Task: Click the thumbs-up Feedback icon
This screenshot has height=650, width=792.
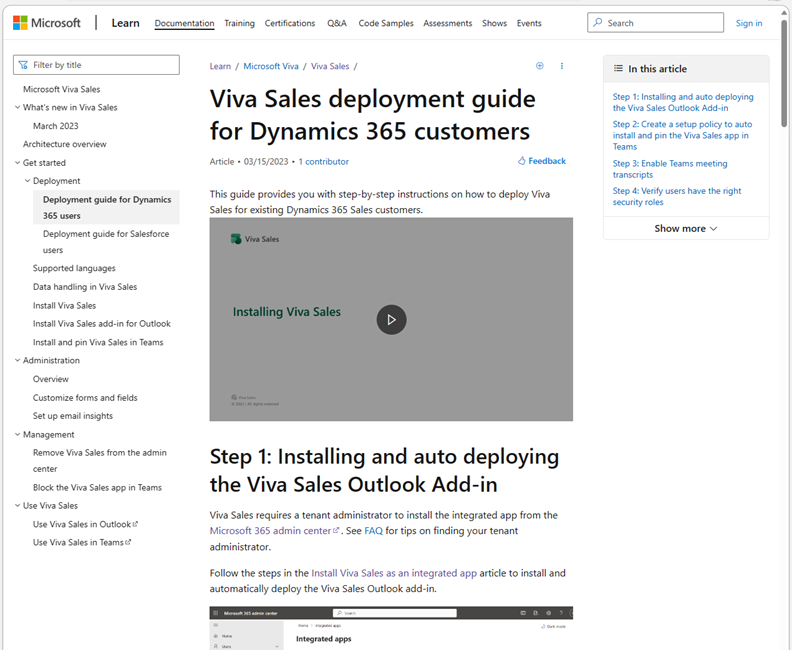Action: click(521, 161)
